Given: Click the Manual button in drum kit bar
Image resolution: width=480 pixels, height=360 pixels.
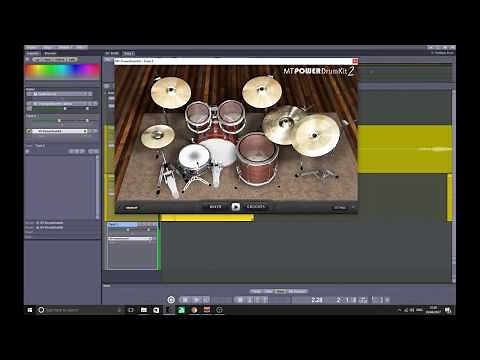Looking at the screenshot, I should tap(131, 207).
